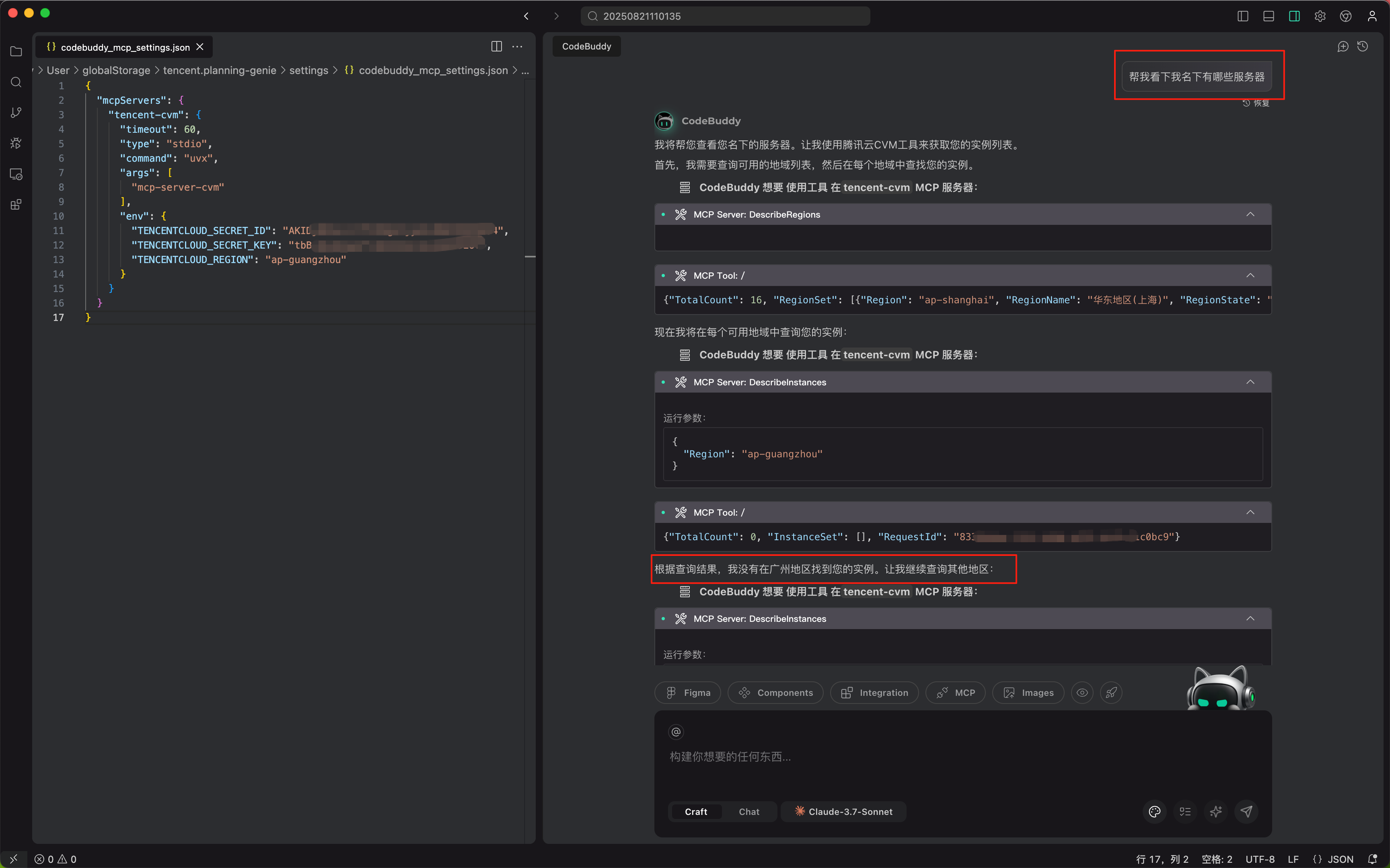This screenshot has height=868, width=1390.
Task: Select the CodeBuddy tab above the conversation
Action: [586, 46]
